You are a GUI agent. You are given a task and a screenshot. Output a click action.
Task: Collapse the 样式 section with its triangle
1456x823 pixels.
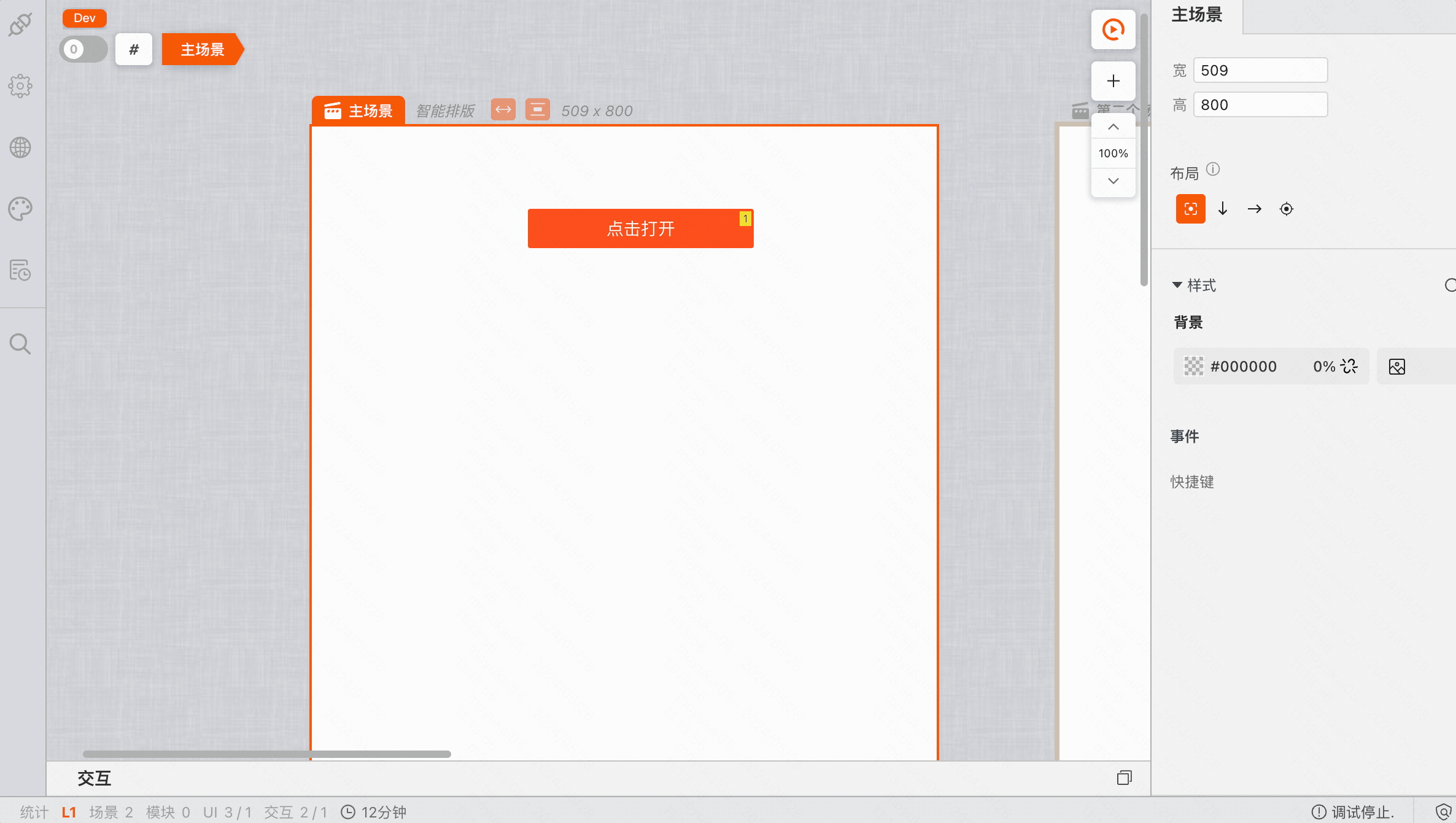[x=1177, y=285]
